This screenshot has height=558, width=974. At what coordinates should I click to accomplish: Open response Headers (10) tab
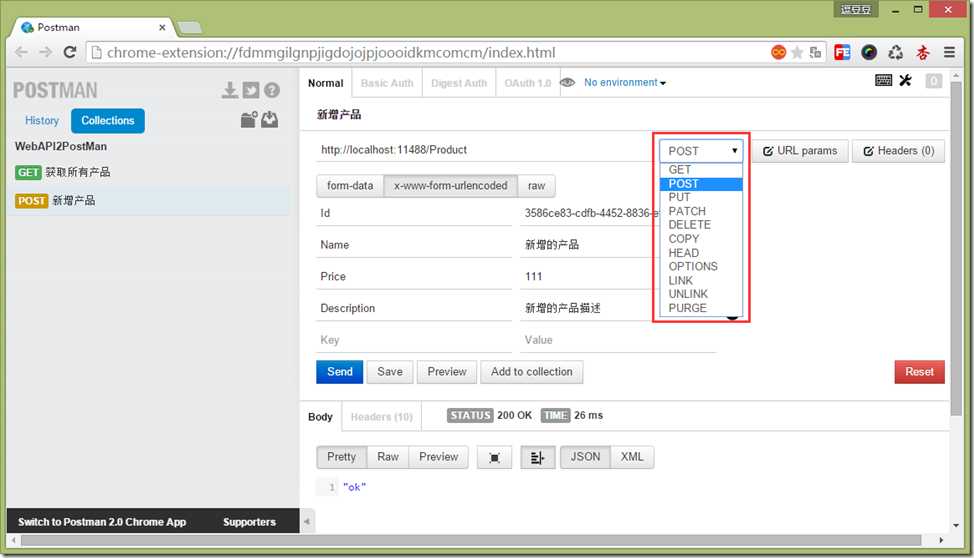point(381,417)
